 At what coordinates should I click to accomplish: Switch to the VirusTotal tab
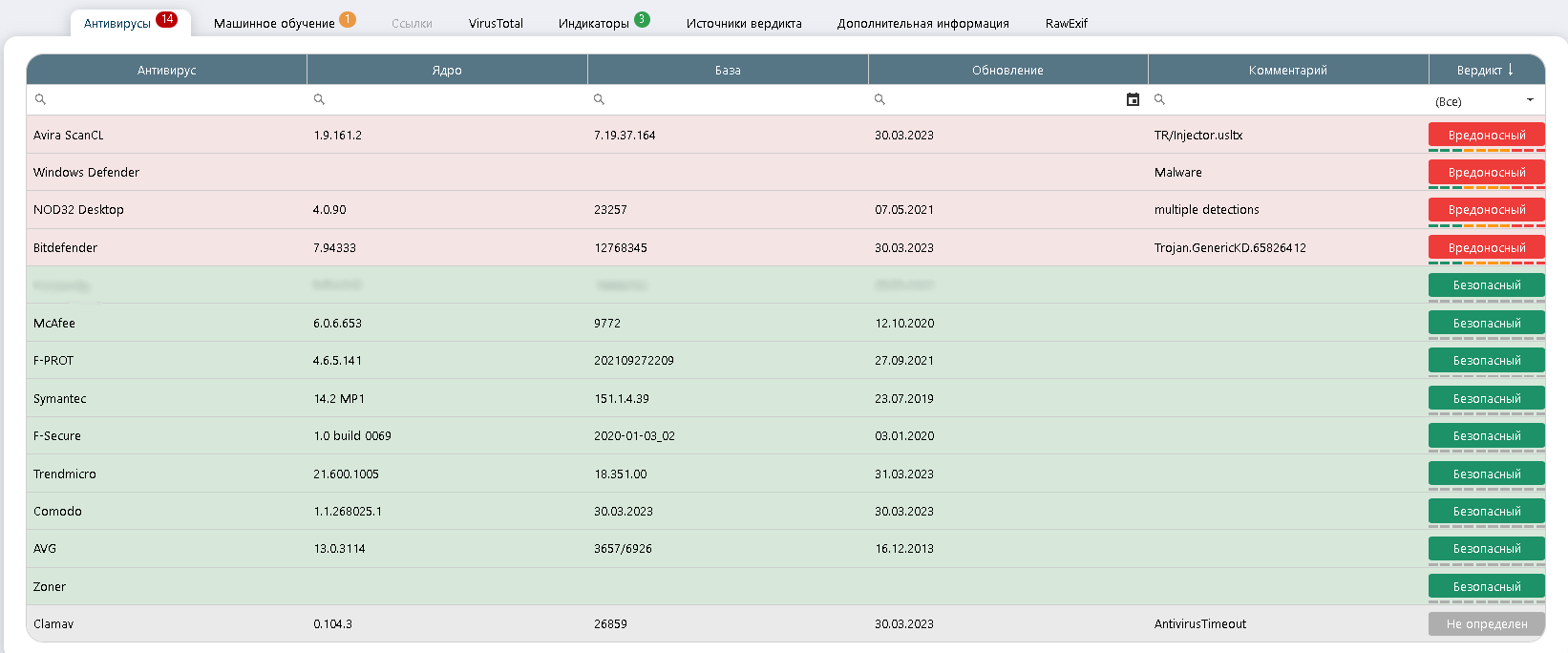(x=496, y=23)
